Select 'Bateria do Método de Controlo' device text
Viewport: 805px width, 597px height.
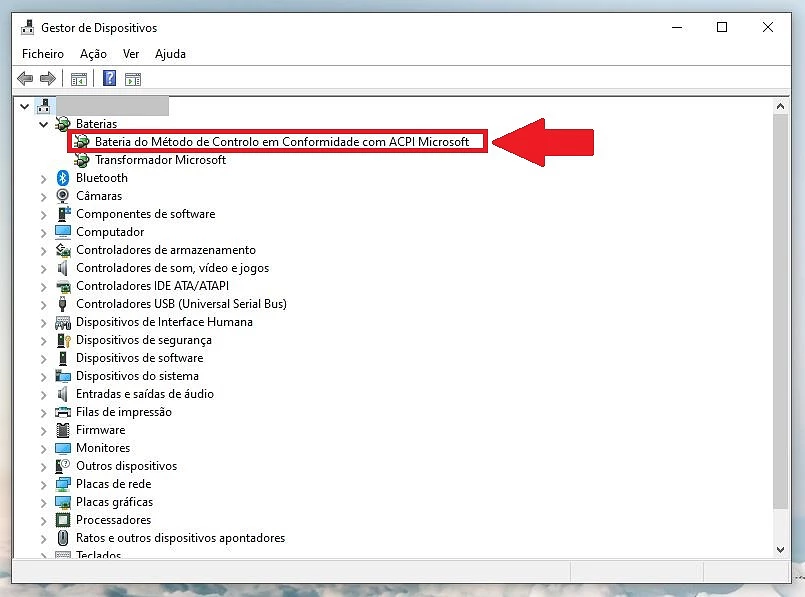click(282, 142)
